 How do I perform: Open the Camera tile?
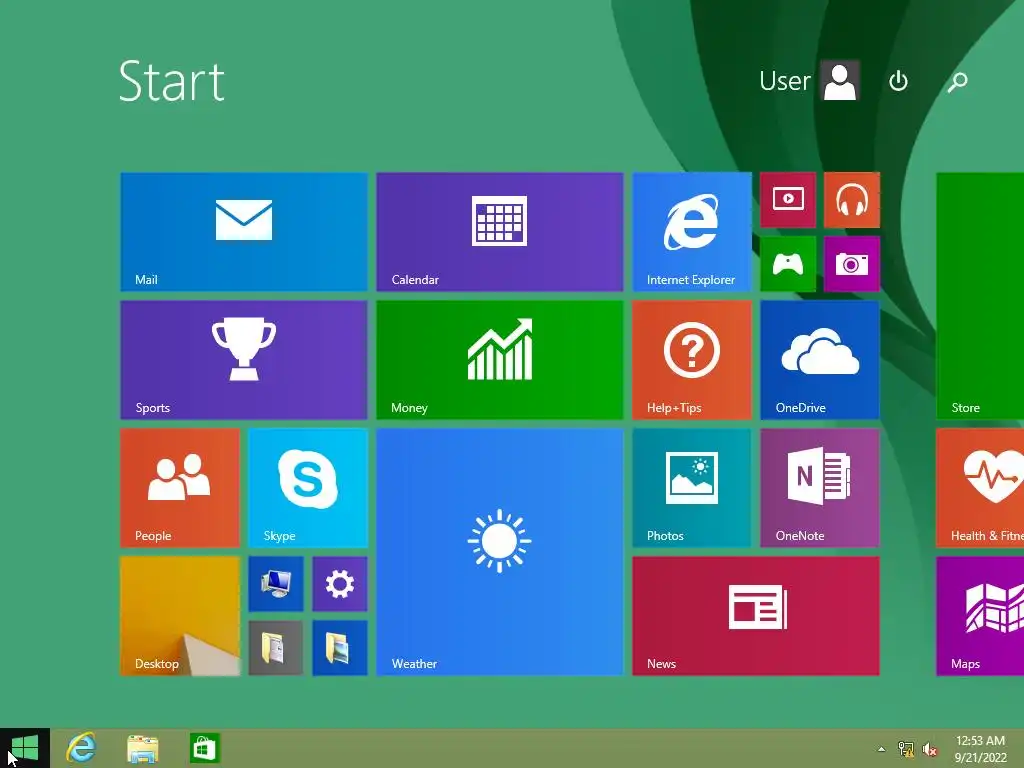click(x=852, y=264)
